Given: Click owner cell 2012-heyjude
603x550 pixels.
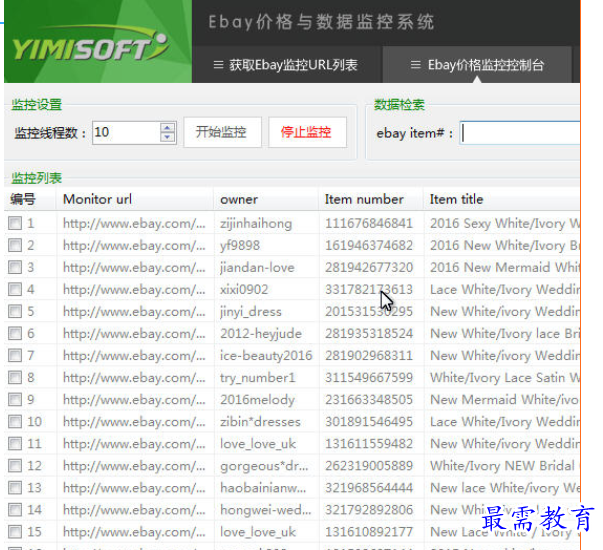Looking at the screenshot, I should coord(261,333).
